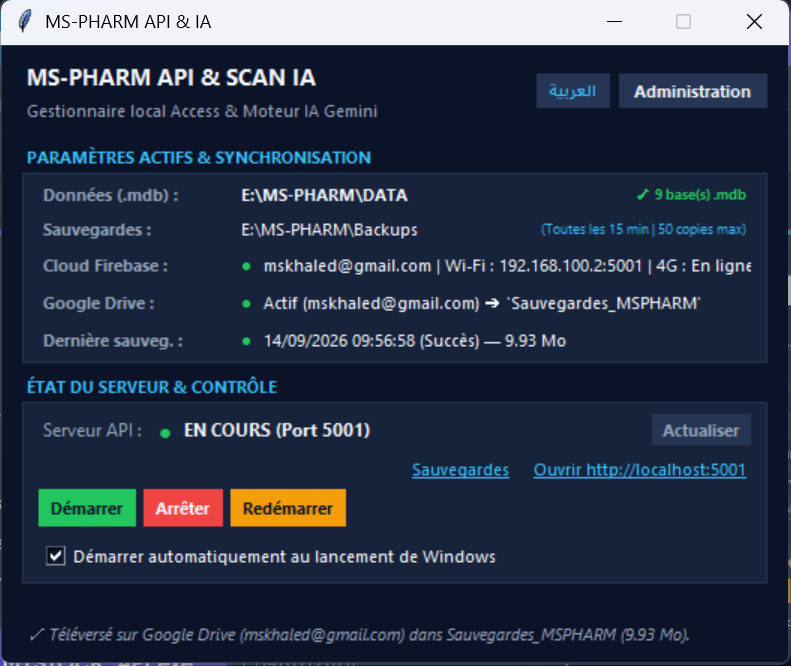Toggle auto-start at Windows launch checkbox
Screen dimensions: 791x666
point(55,556)
